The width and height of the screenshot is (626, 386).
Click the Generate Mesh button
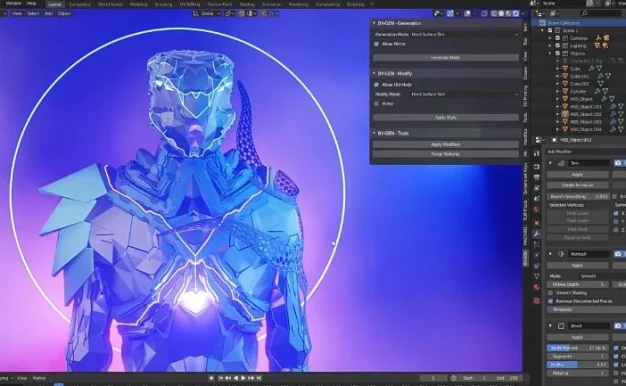coord(446,58)
